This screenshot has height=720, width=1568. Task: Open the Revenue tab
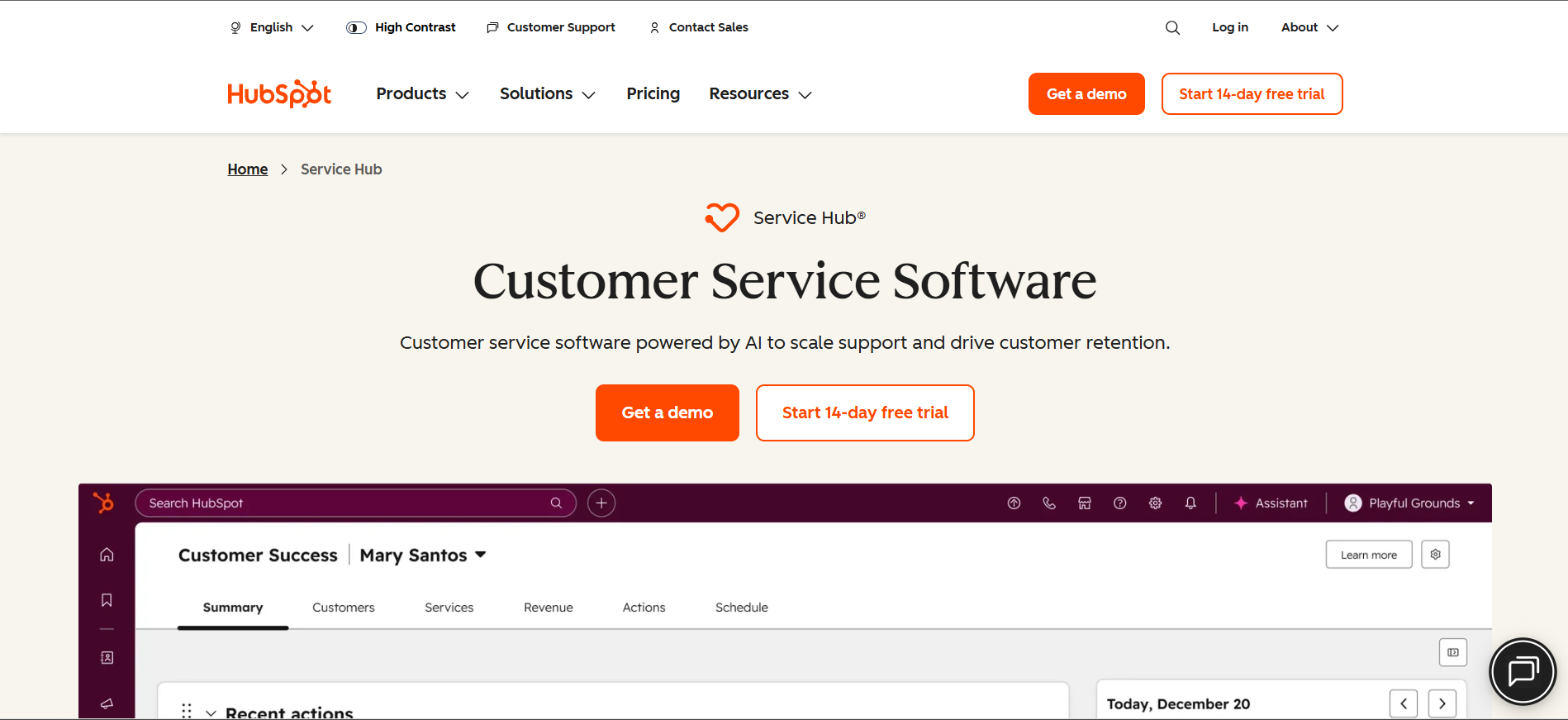coord(549,608)
